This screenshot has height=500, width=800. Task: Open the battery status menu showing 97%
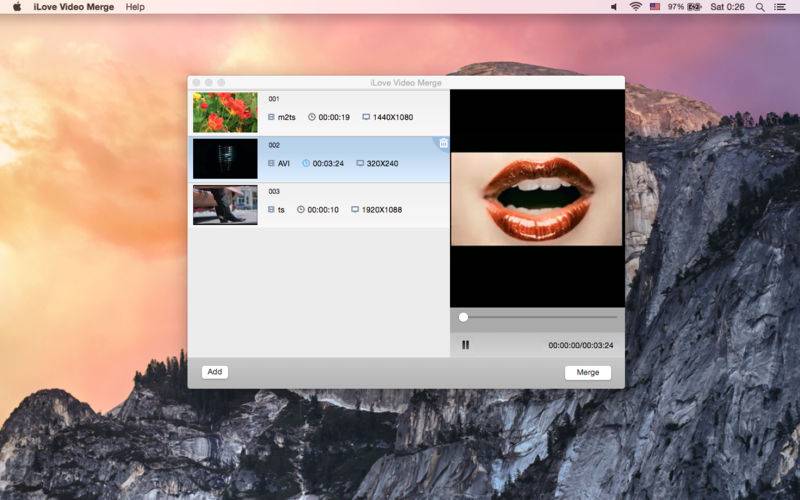pos(685,7)
